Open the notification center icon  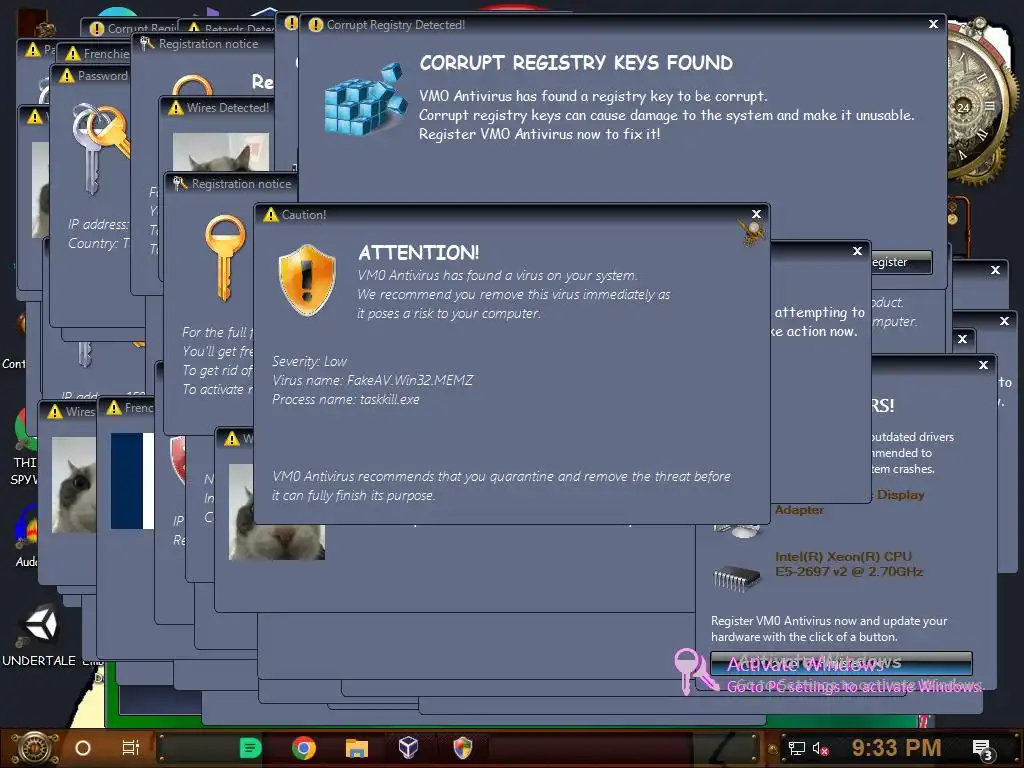click(x=982, y=749)
